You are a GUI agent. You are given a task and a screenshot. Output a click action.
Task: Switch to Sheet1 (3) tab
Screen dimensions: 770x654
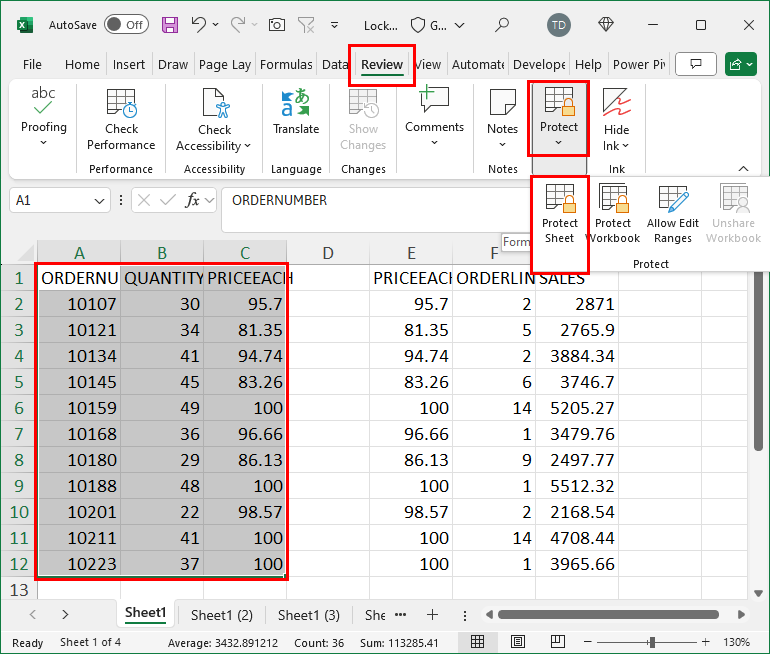pos(309,615)
